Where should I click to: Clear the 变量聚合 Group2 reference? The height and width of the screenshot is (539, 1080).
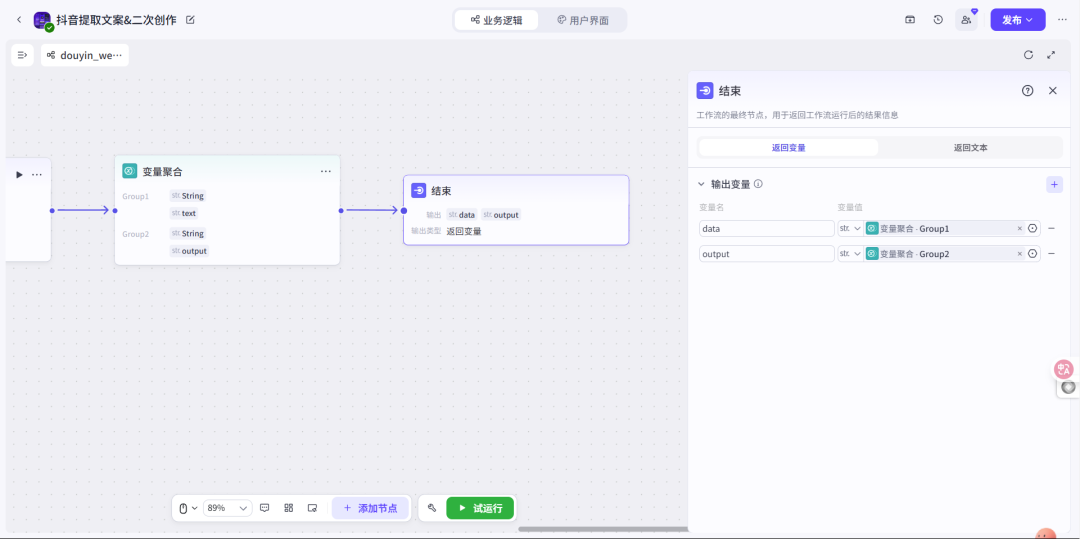pos(1019,254)
